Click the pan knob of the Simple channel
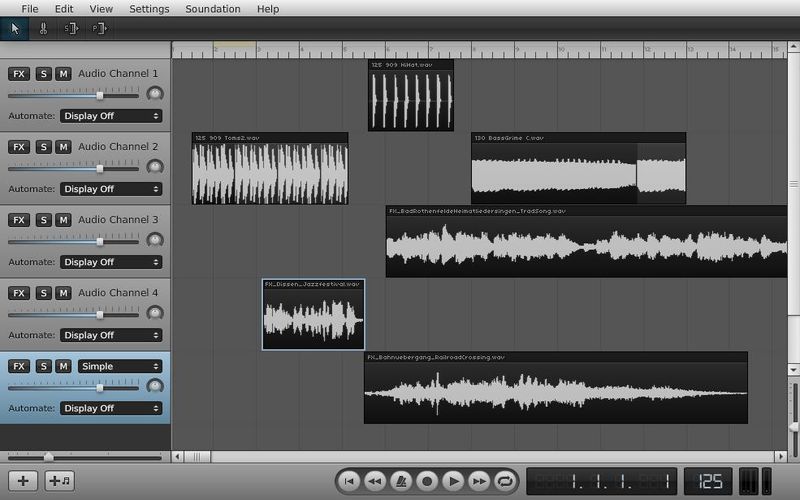This screenshot has width=800, height=500. tap(155, 386)
